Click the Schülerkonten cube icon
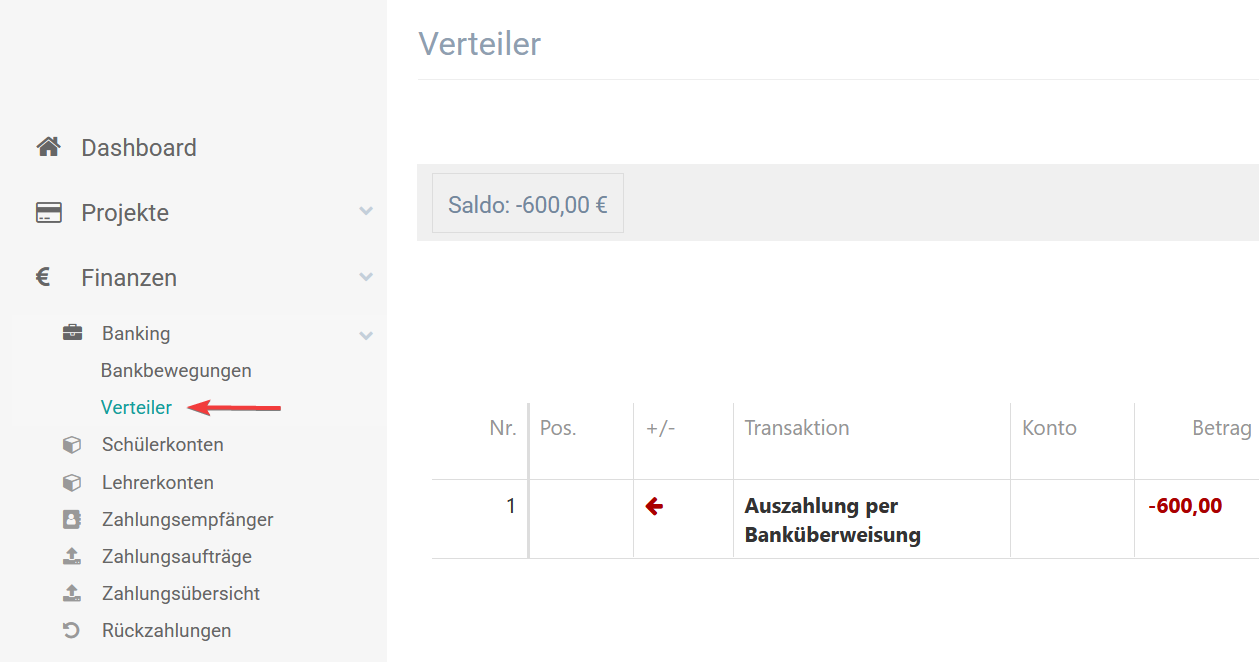This screenshot has height=662, width=1259. (72, 444)
